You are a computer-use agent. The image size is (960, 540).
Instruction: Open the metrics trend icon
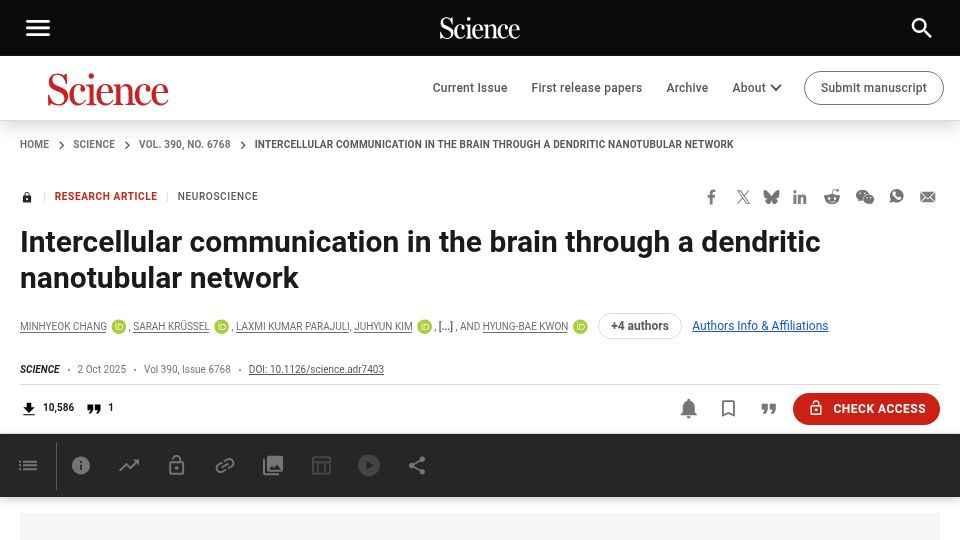point(129,466)
